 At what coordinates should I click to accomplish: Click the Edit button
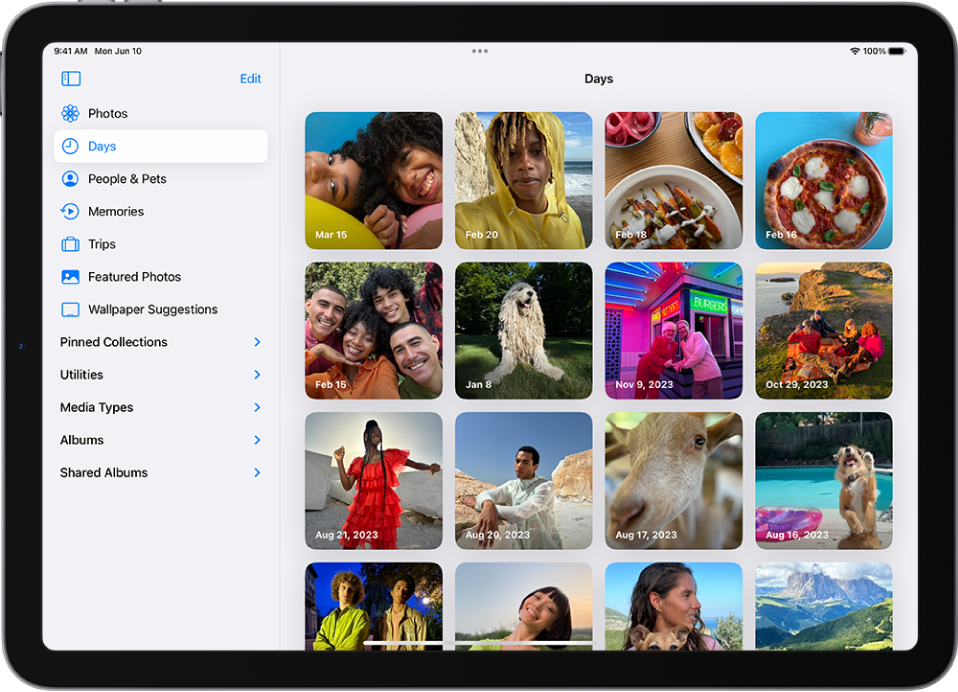(250, 78)
